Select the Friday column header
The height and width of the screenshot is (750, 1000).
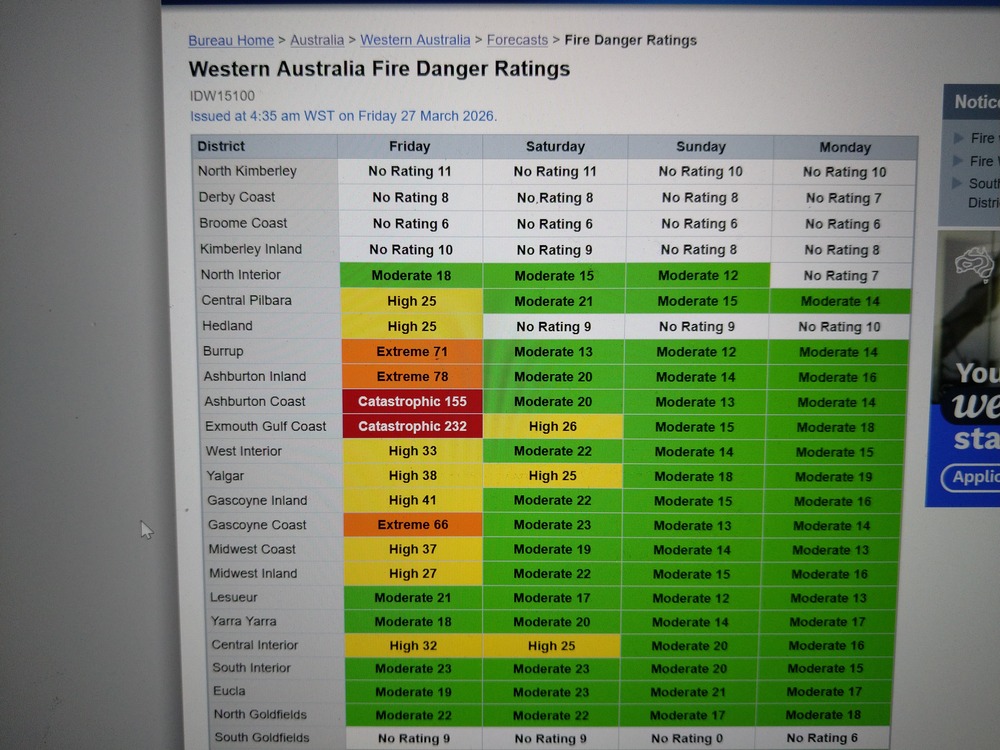[x=410, y=146]
